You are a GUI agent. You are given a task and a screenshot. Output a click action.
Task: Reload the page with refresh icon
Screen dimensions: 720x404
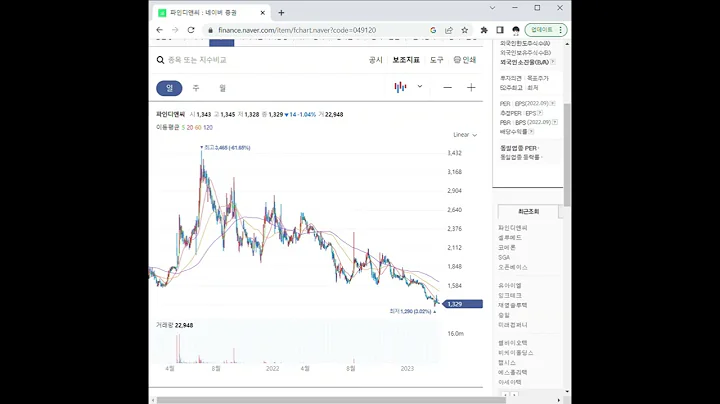[x=191, y=30]
